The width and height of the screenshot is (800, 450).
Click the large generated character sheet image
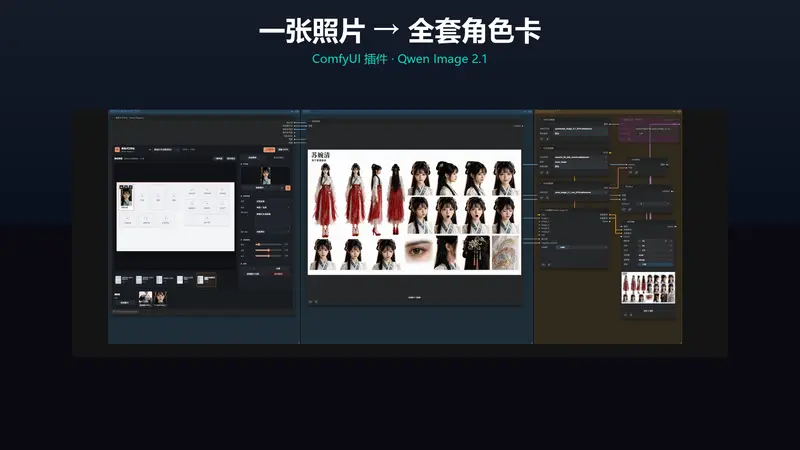(x=414, y=212)
